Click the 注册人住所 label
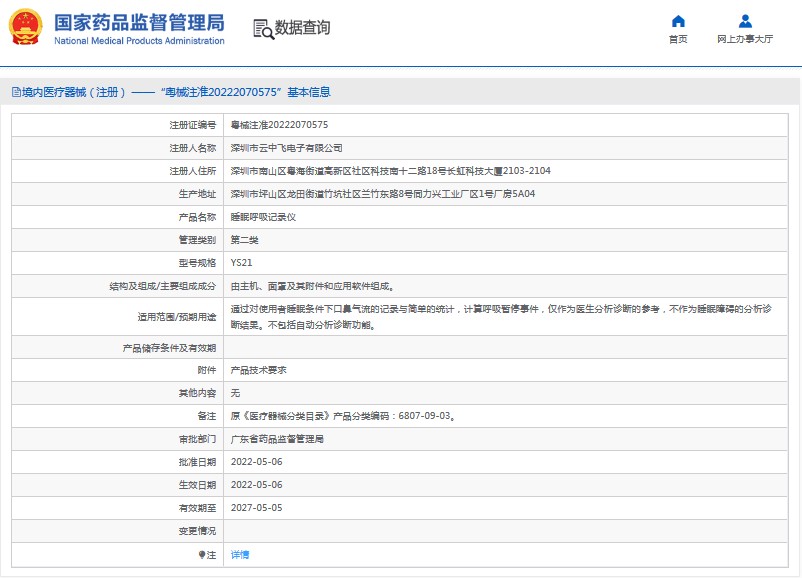 tap(193, 171)
